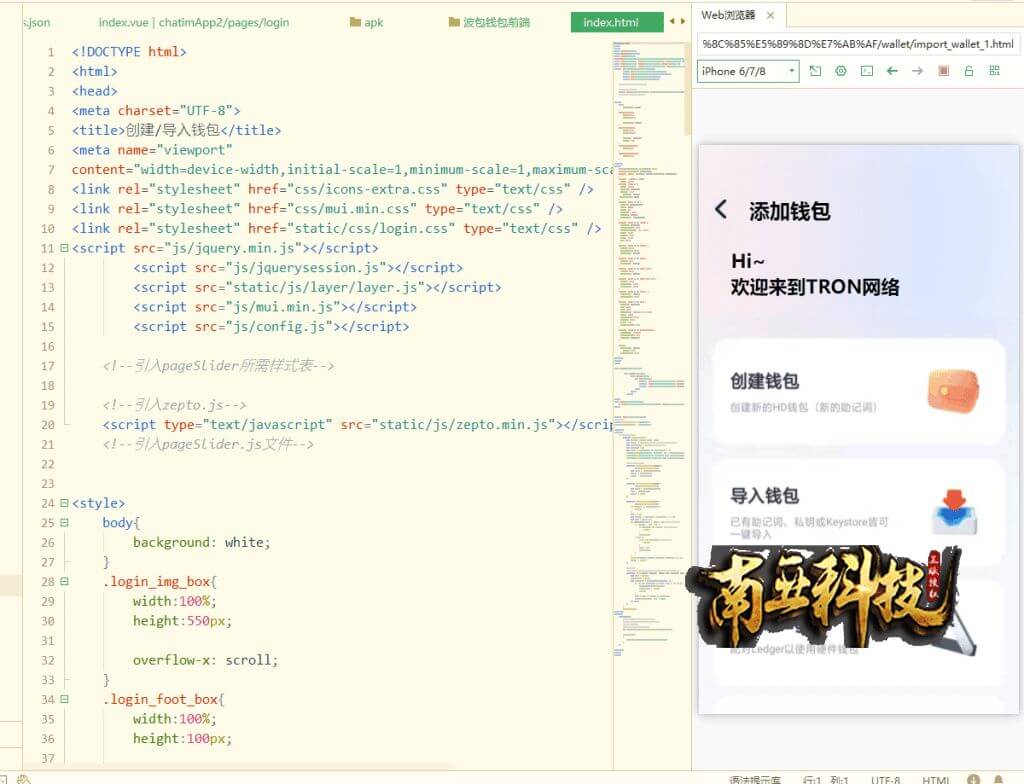
Task: Select the 波包钱包前端 folder tab
Action: point(489,22)
